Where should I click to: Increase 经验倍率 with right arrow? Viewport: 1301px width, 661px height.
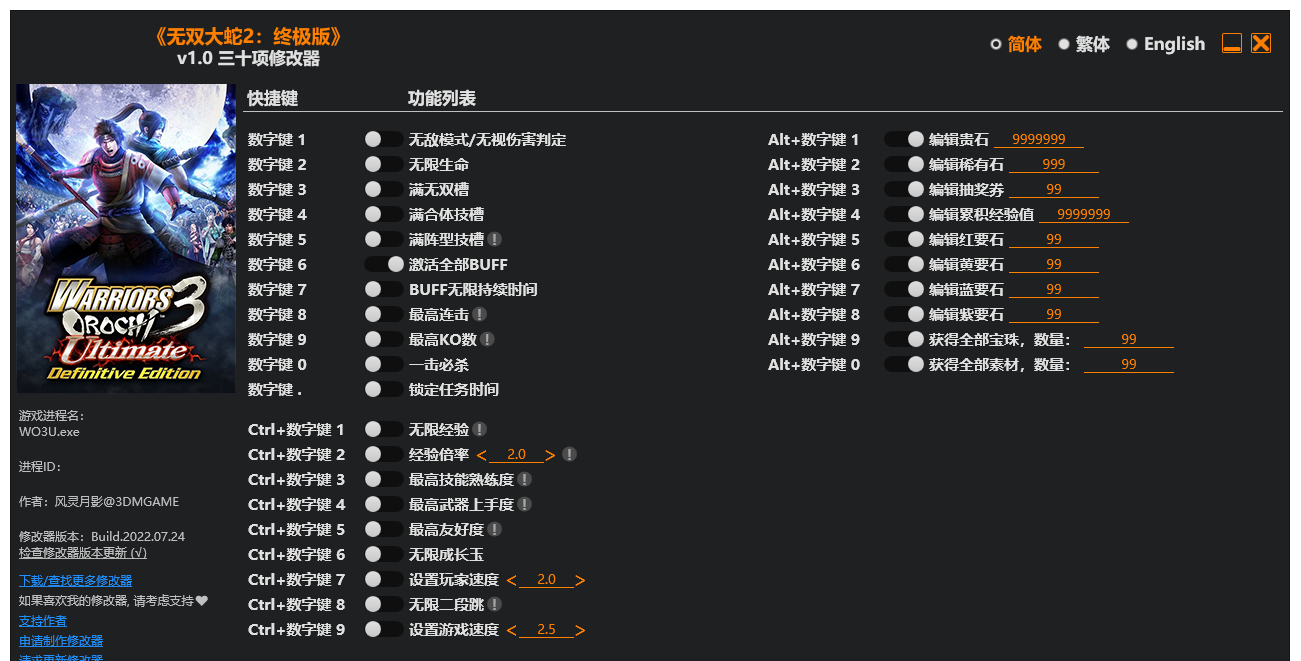(550, 455)
